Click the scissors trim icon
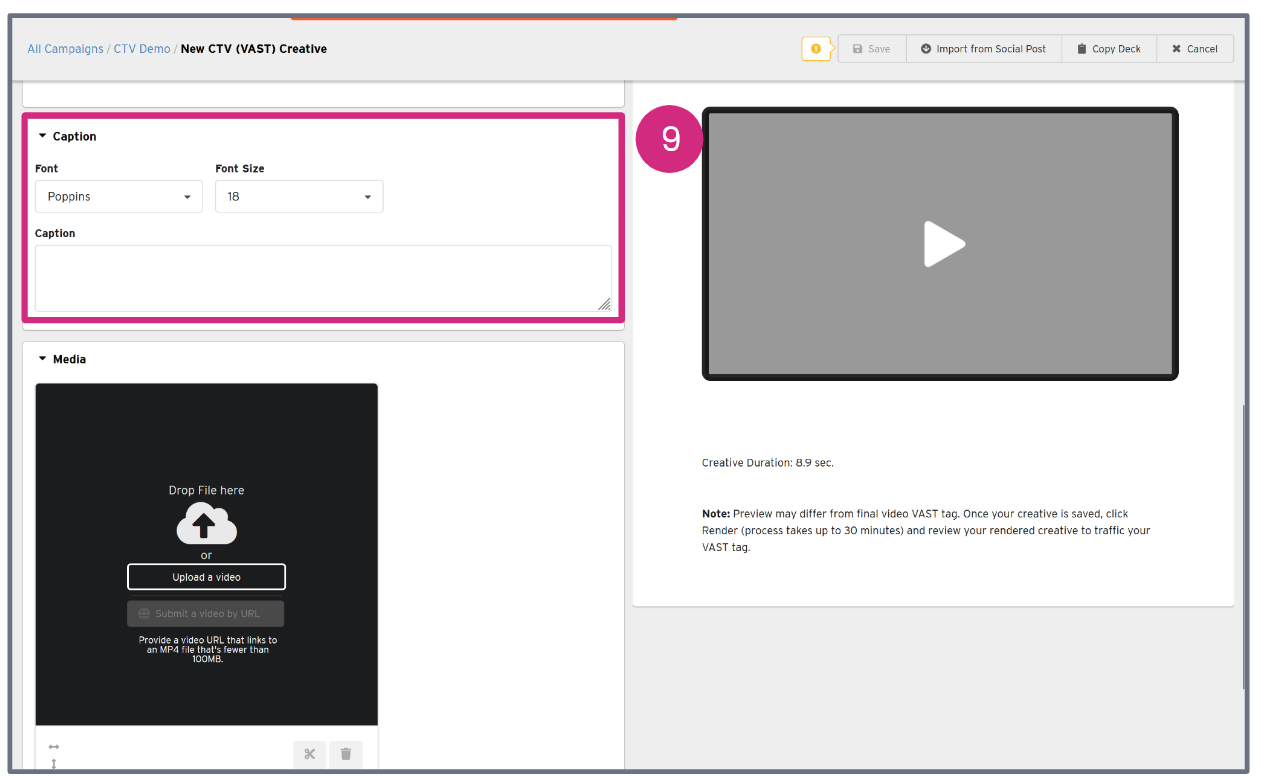 pos(309,754)
